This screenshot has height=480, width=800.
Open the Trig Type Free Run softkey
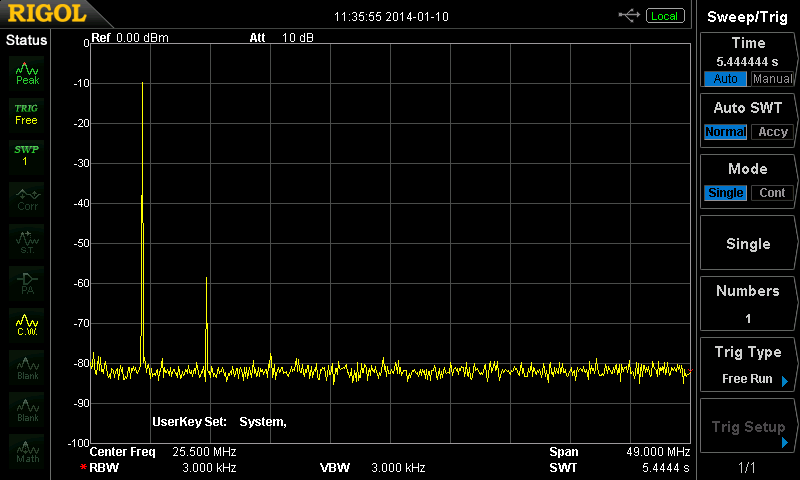coord(747,365)
